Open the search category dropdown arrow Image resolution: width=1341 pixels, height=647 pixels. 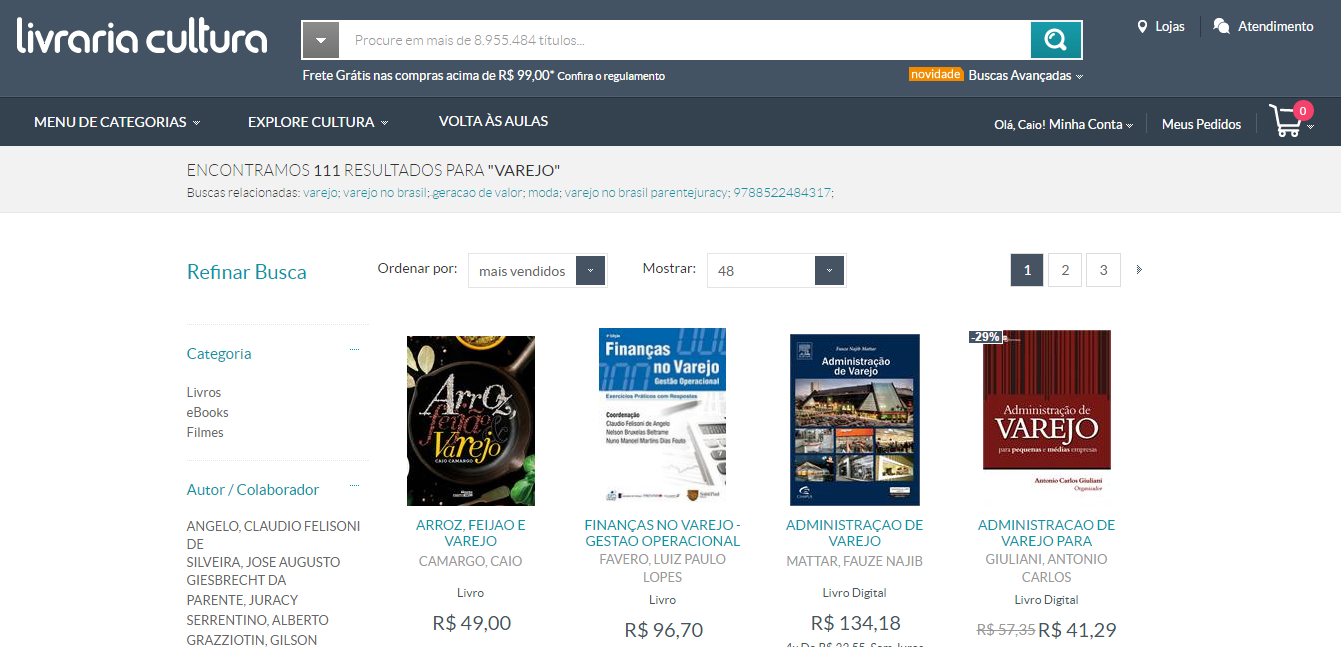coord(320,41)
